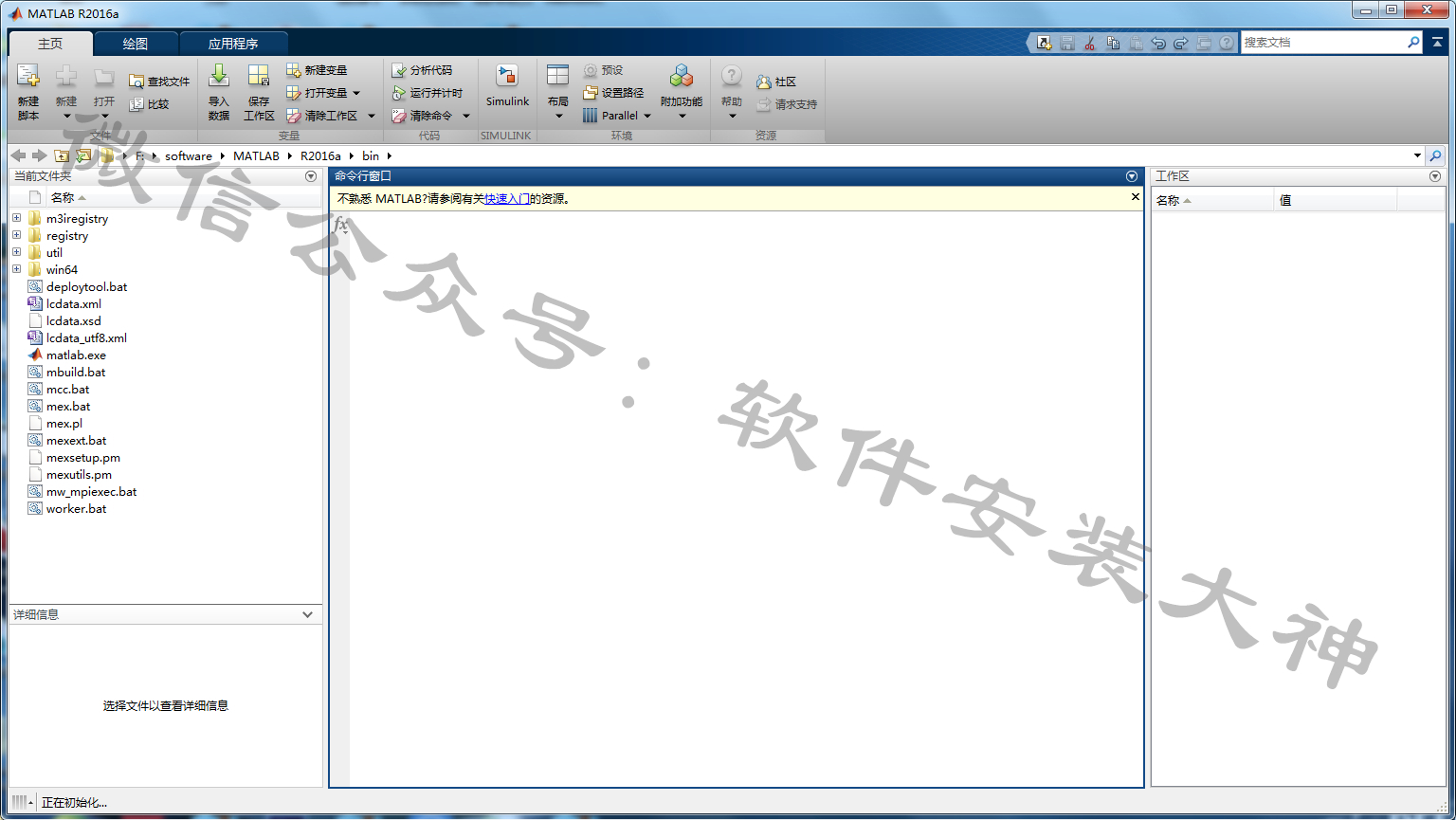
Task: Expand the registry folder node
Action: pyautogui.click(x=16, y=235)
